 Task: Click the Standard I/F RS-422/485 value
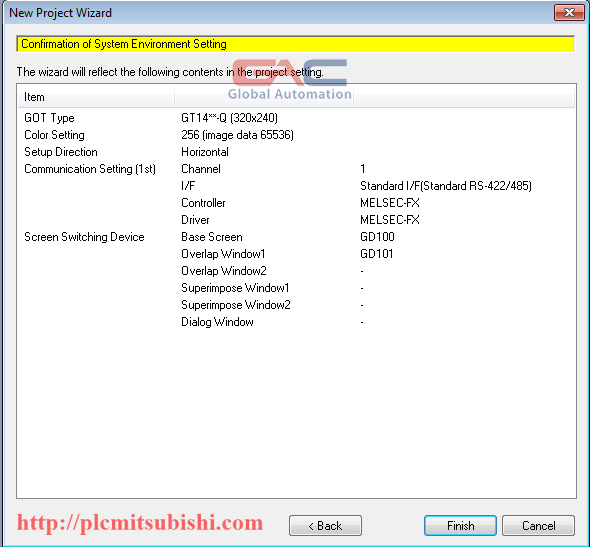point(446,186)
